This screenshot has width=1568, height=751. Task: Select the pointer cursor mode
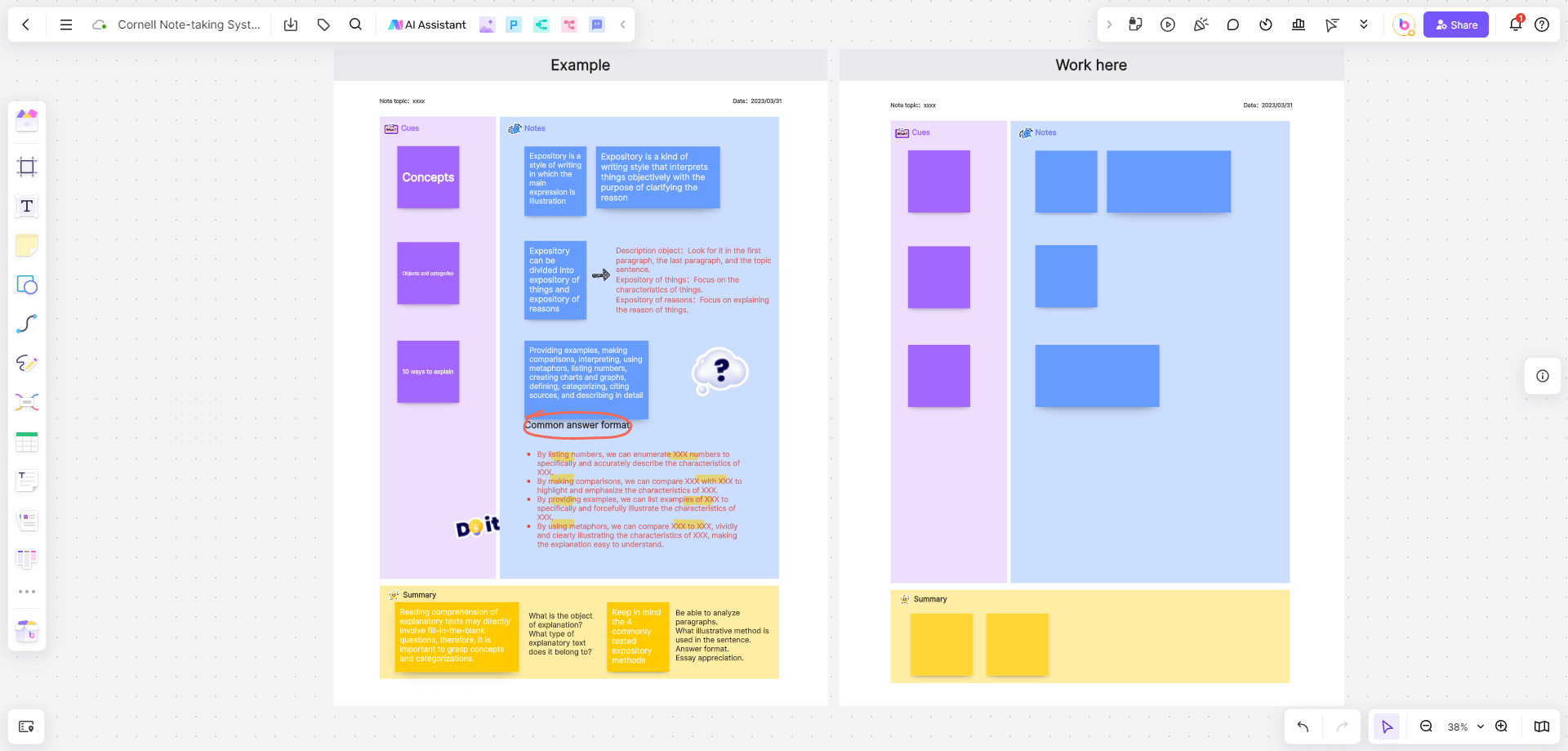tap(1387, 726)
